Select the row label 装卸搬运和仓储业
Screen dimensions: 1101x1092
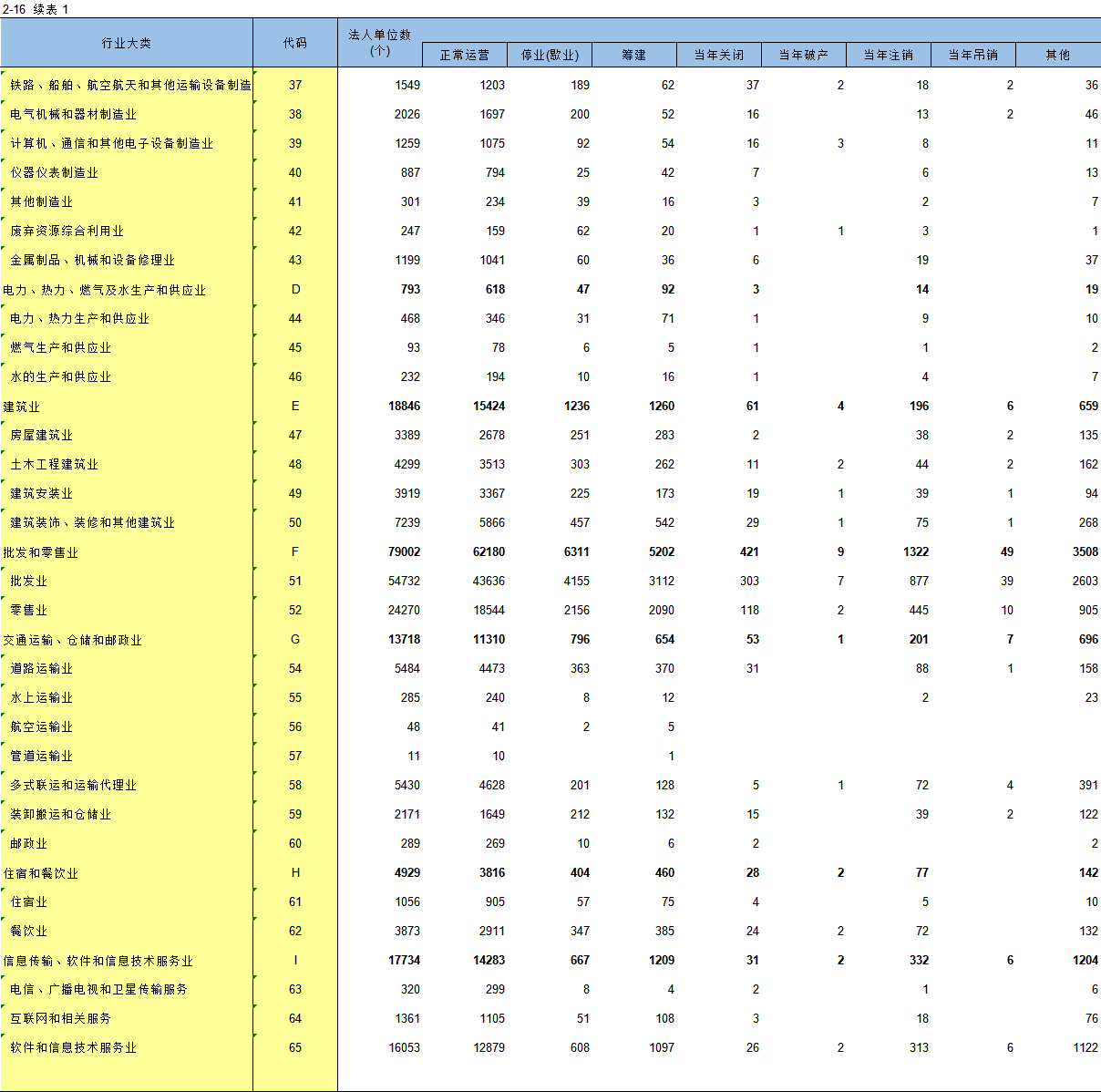[x=60, y=814]
